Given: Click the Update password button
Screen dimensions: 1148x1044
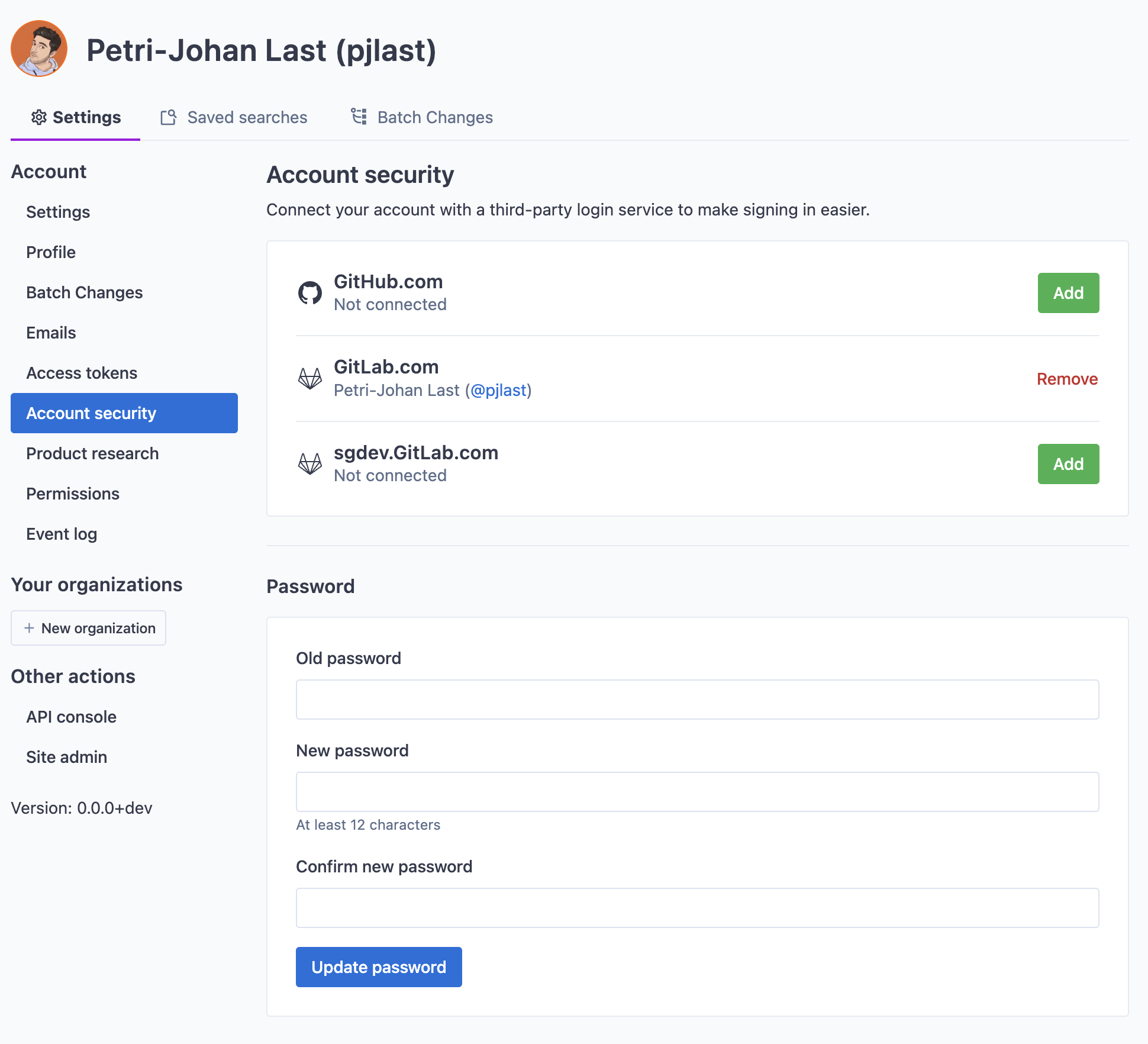Looking at the screenshot, I should 379,967.
